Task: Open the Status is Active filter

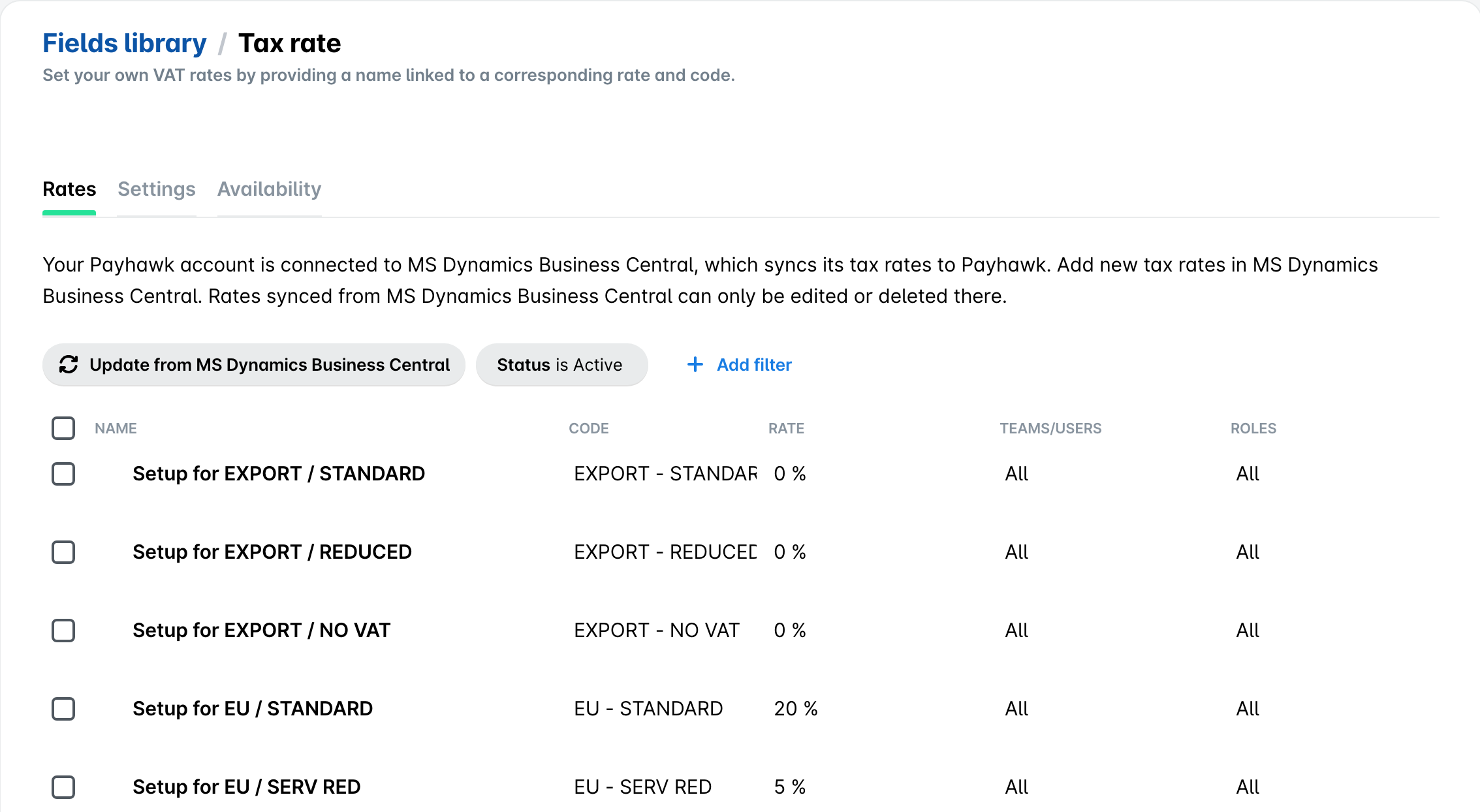Action: pyautogui.click(x=561, y=364)
